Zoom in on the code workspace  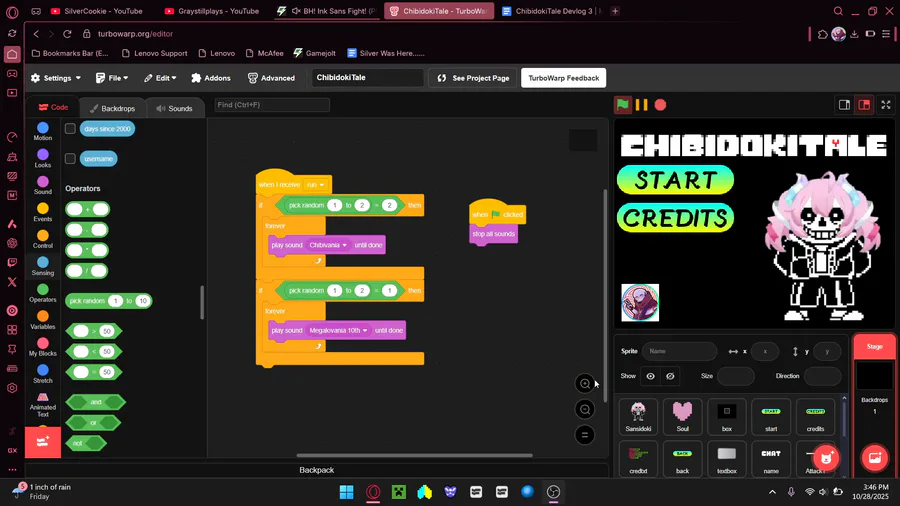coord(585,384)
